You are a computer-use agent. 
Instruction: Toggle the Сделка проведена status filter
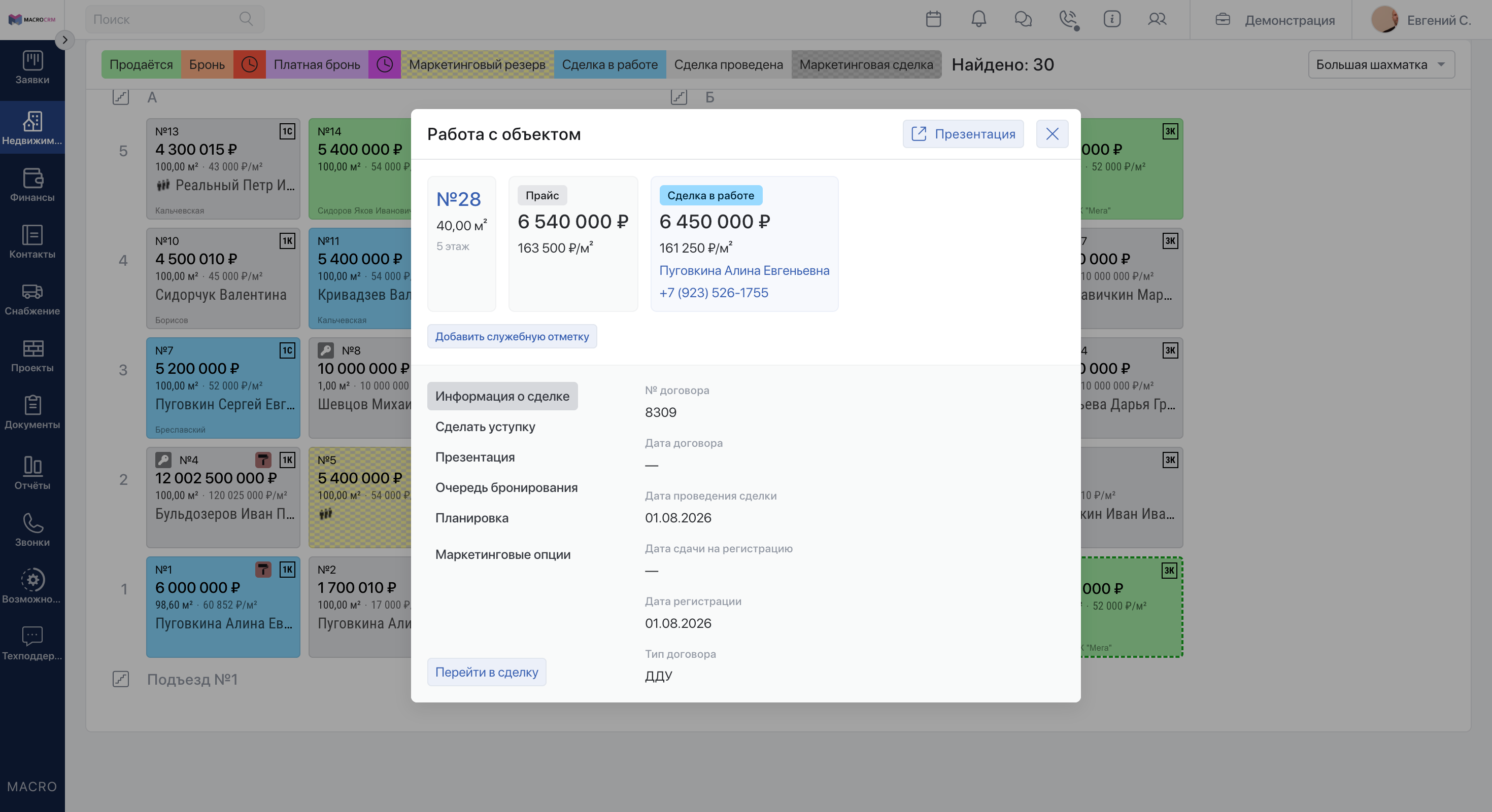729,64
